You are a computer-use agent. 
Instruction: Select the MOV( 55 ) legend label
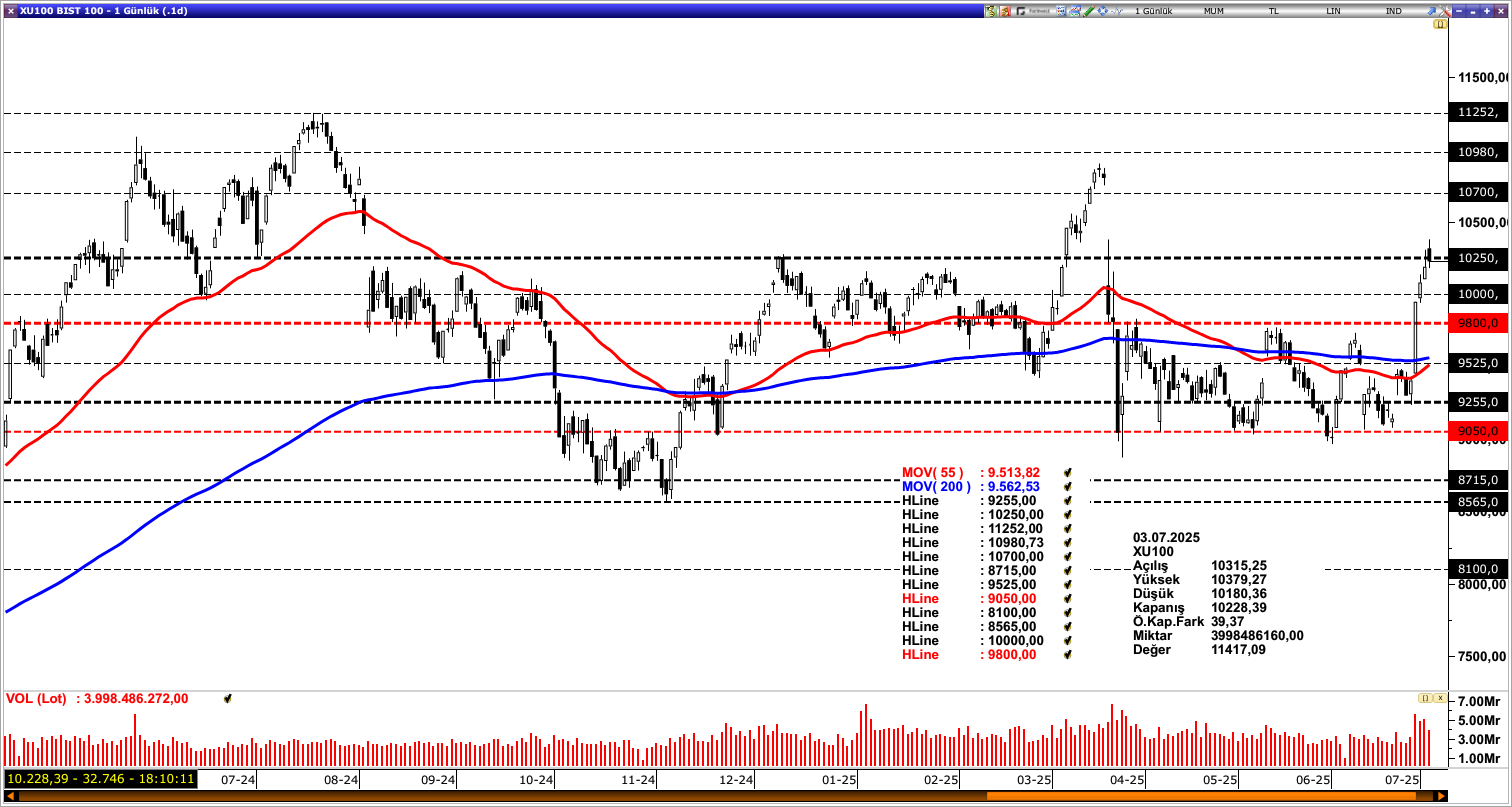(935, 472)
